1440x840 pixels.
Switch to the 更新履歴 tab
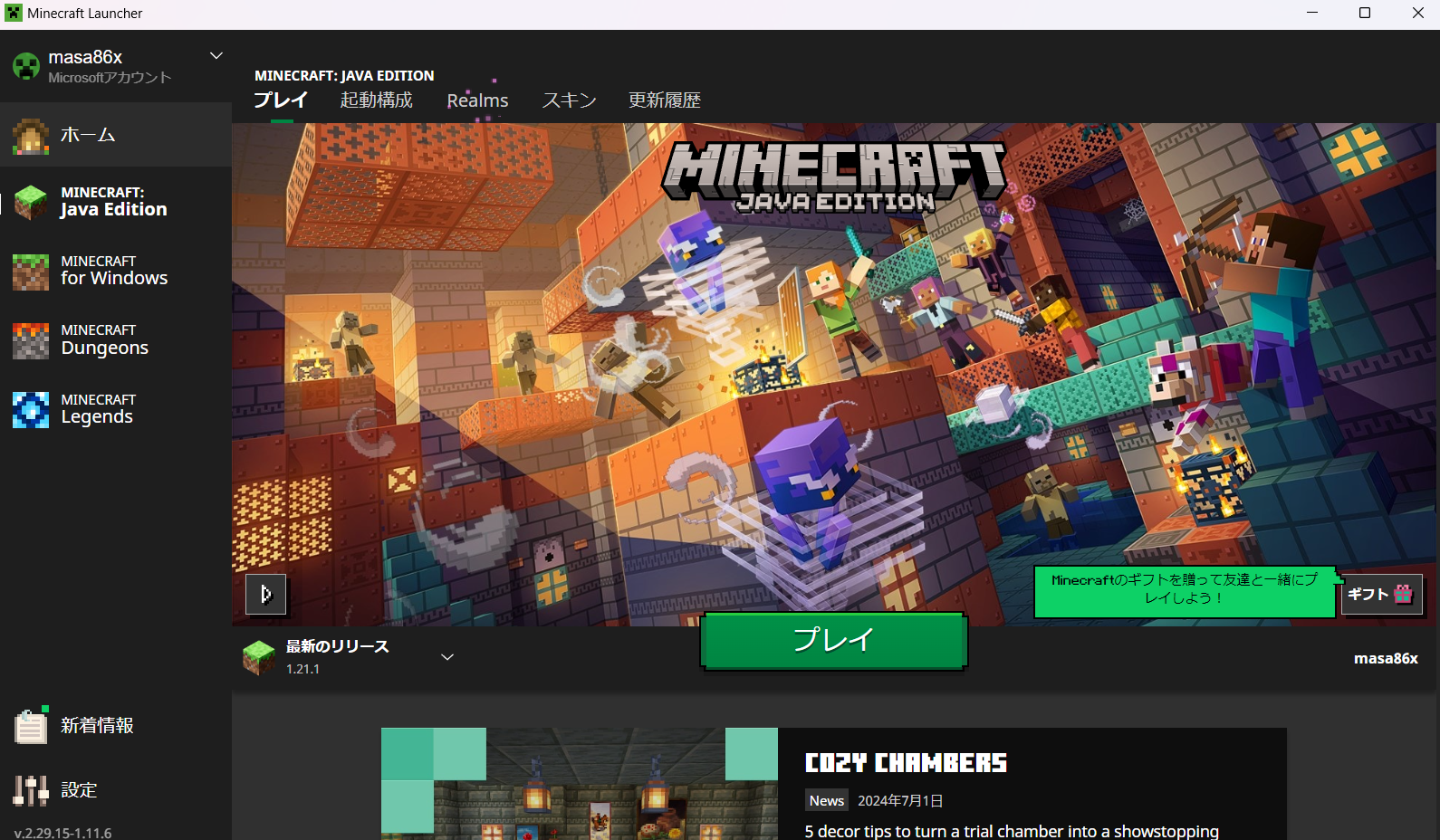point(665,100)
